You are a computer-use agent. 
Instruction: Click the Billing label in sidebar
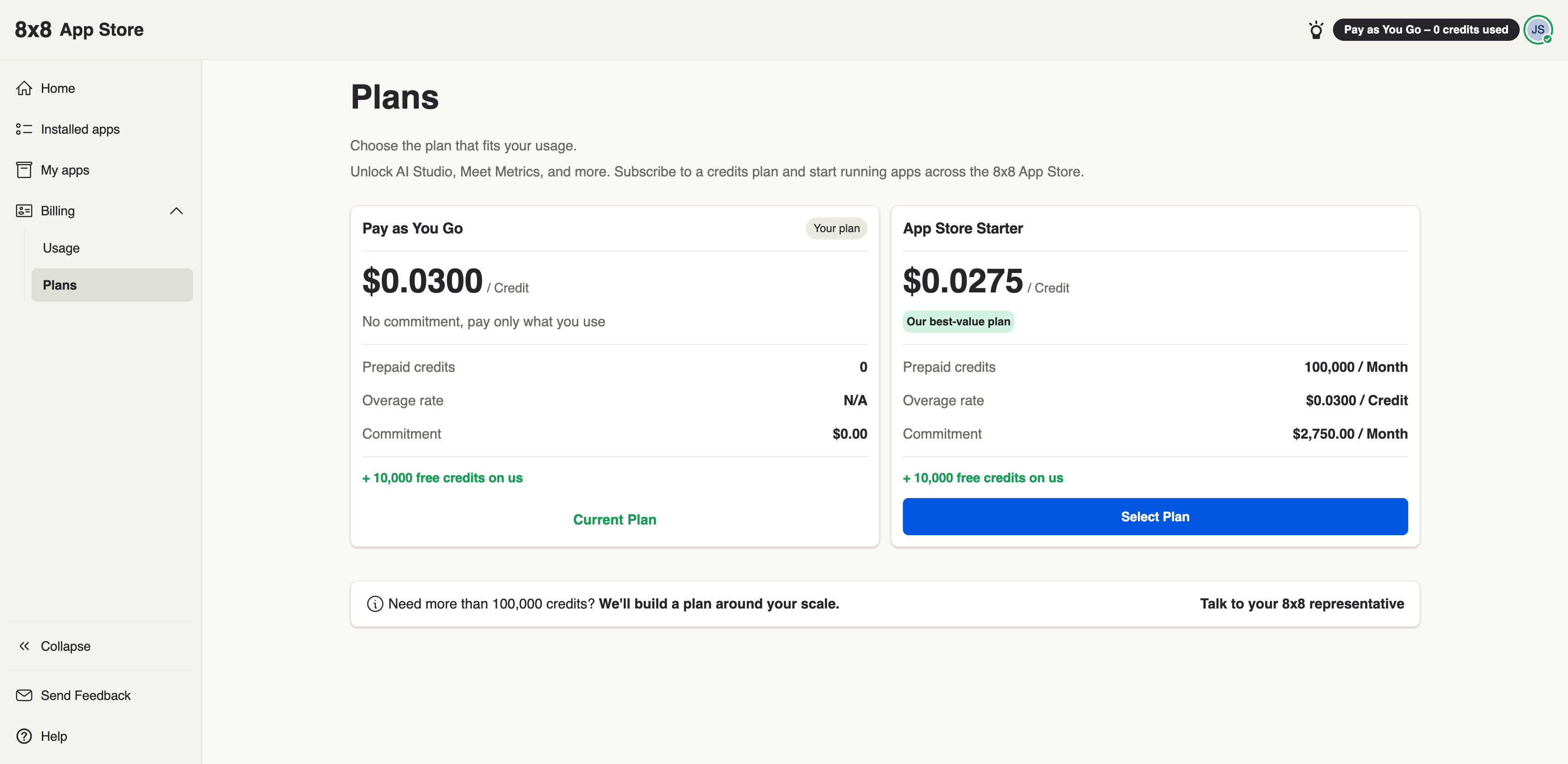point(58,210)
